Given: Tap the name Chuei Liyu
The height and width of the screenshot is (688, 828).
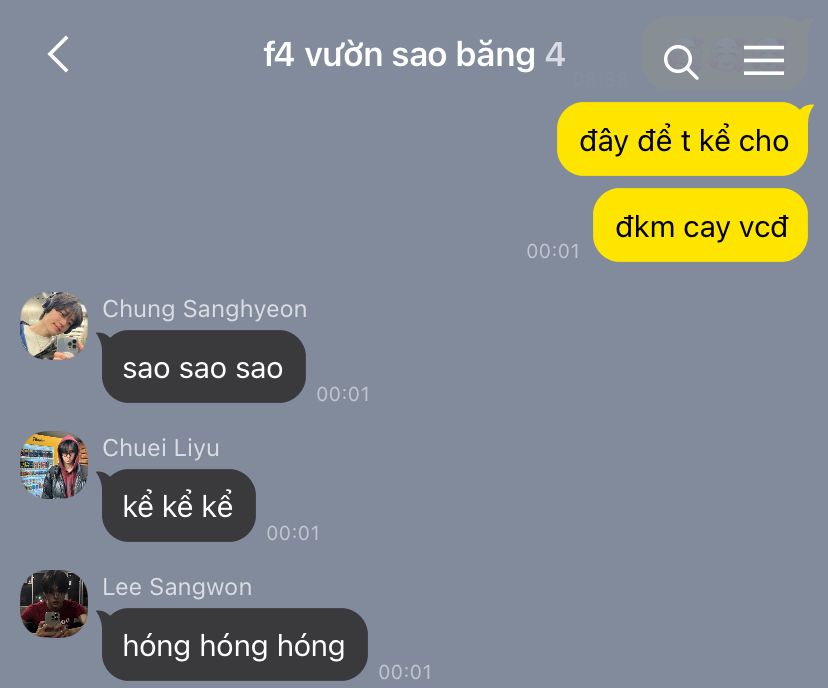Looking at the screenshot, I should (x=161, y=448).
